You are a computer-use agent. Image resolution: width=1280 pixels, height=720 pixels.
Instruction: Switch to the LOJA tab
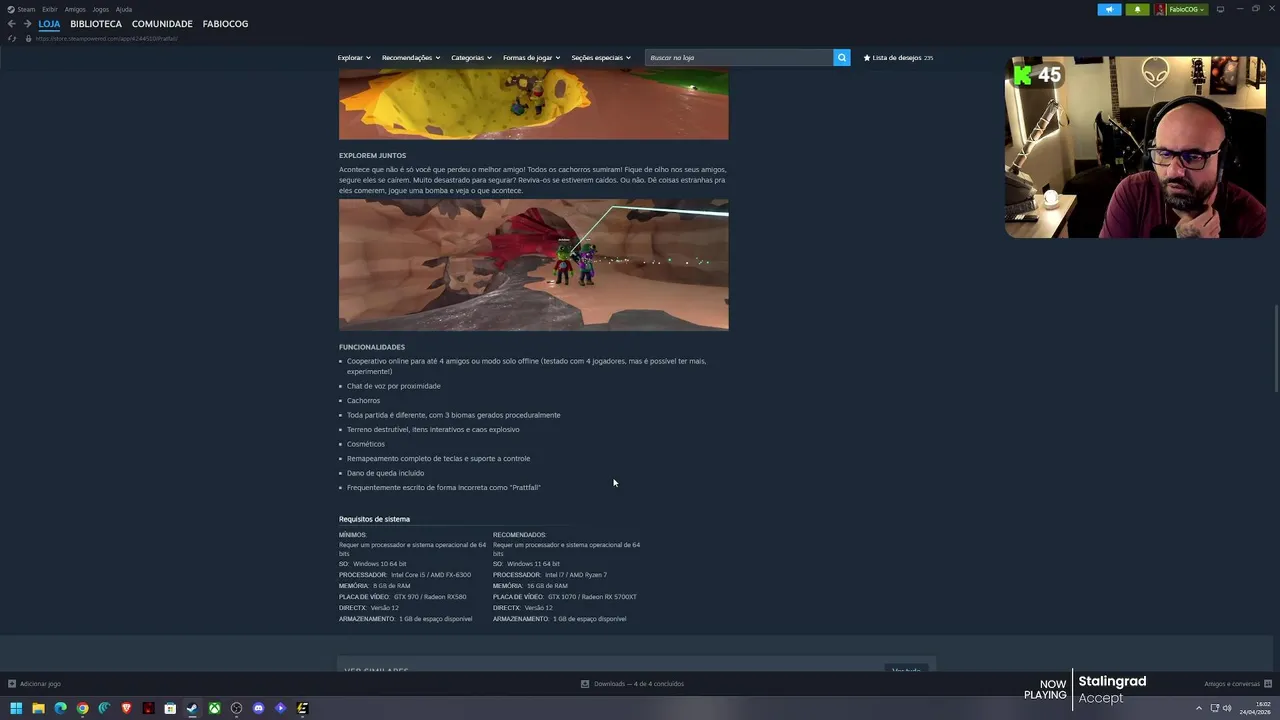pos(49,24)
